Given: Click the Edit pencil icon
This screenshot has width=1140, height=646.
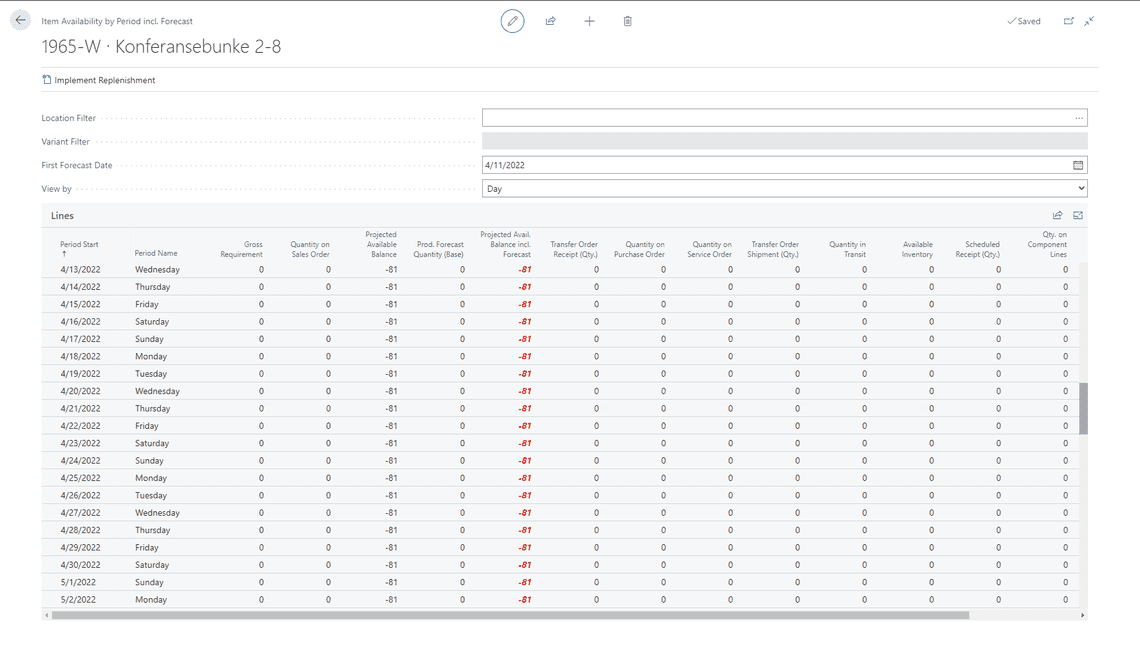Looking at the screenshot, I should click(x=512, y=20).
